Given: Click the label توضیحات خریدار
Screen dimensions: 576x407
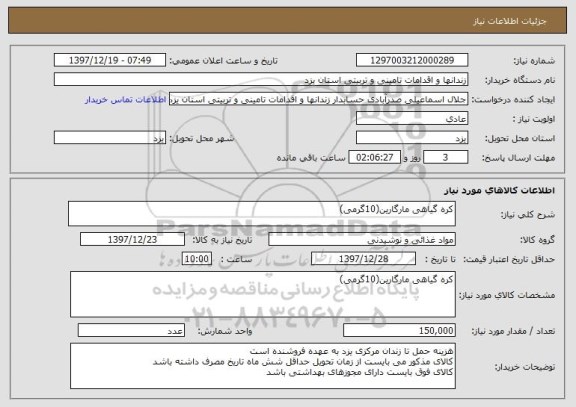Looking at the screenshot, I should 525,367.
